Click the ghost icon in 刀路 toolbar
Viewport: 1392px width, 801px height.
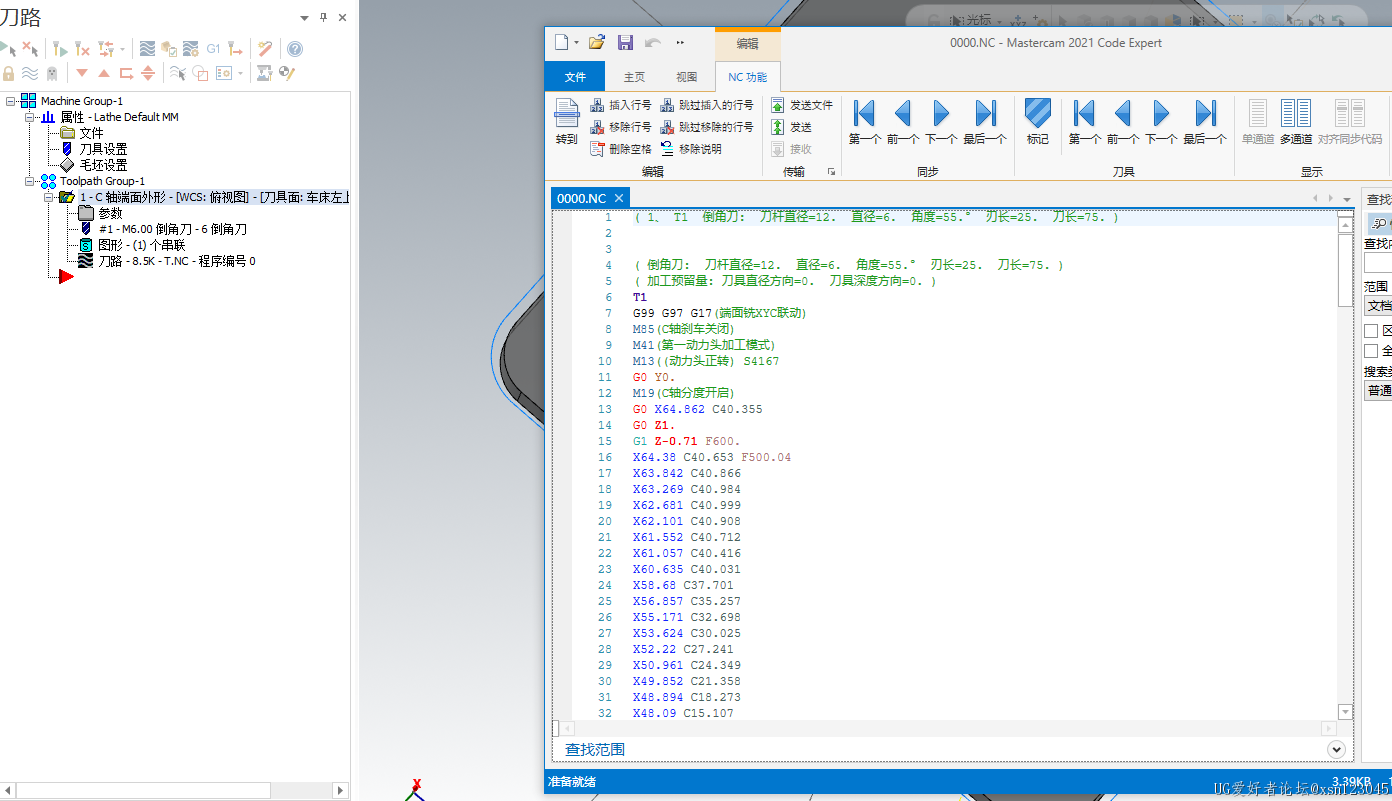tap(52, 73)
